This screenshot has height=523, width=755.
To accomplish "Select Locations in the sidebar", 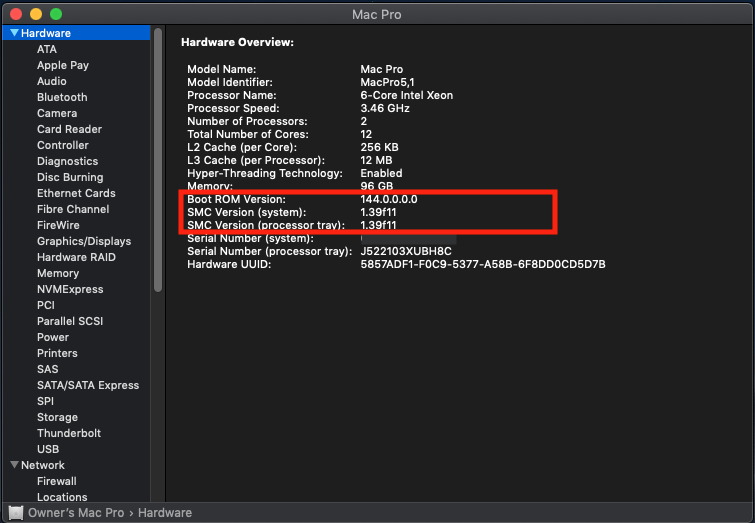I will 62,497.
